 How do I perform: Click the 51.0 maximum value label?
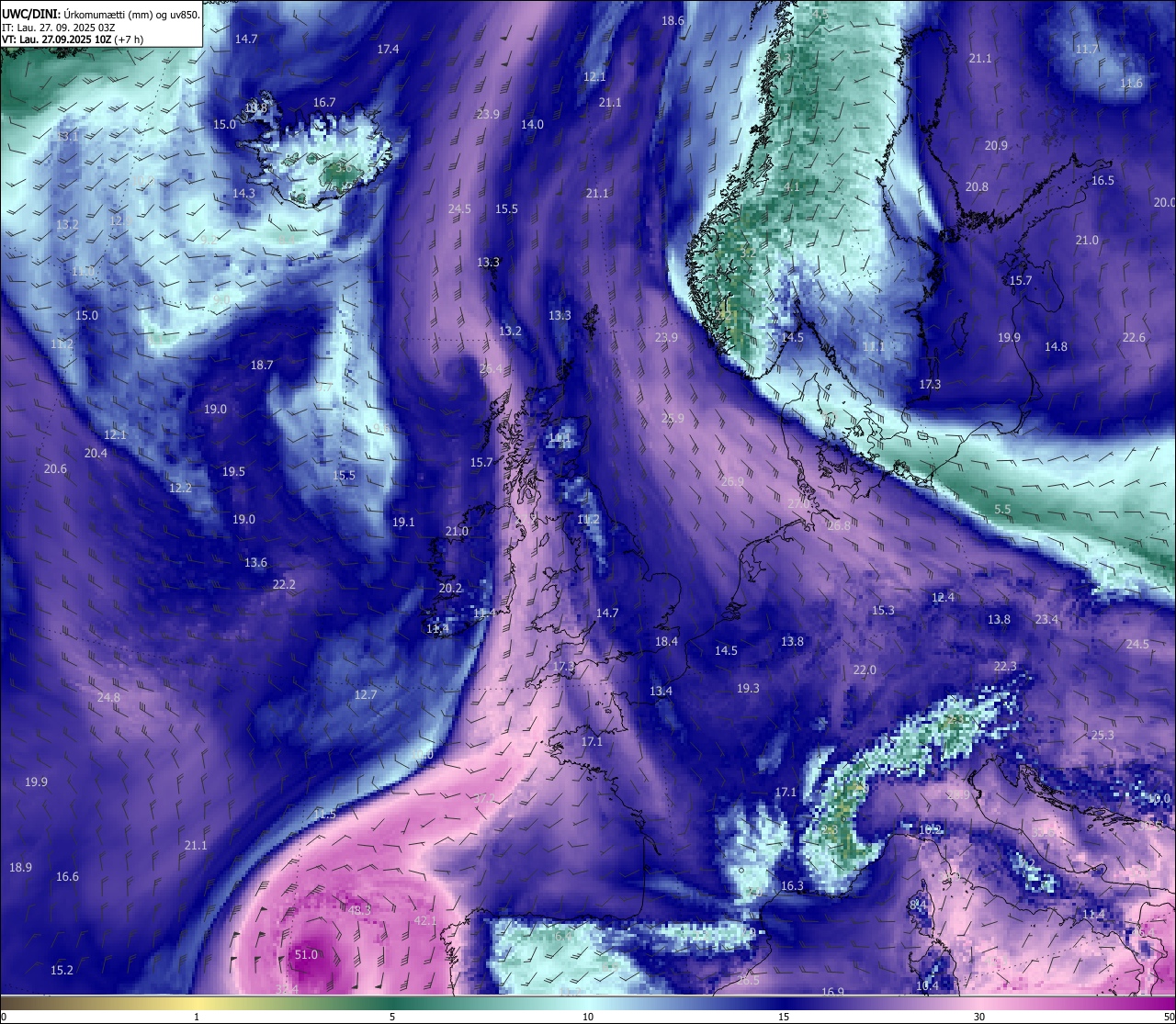tap(306, 955)
